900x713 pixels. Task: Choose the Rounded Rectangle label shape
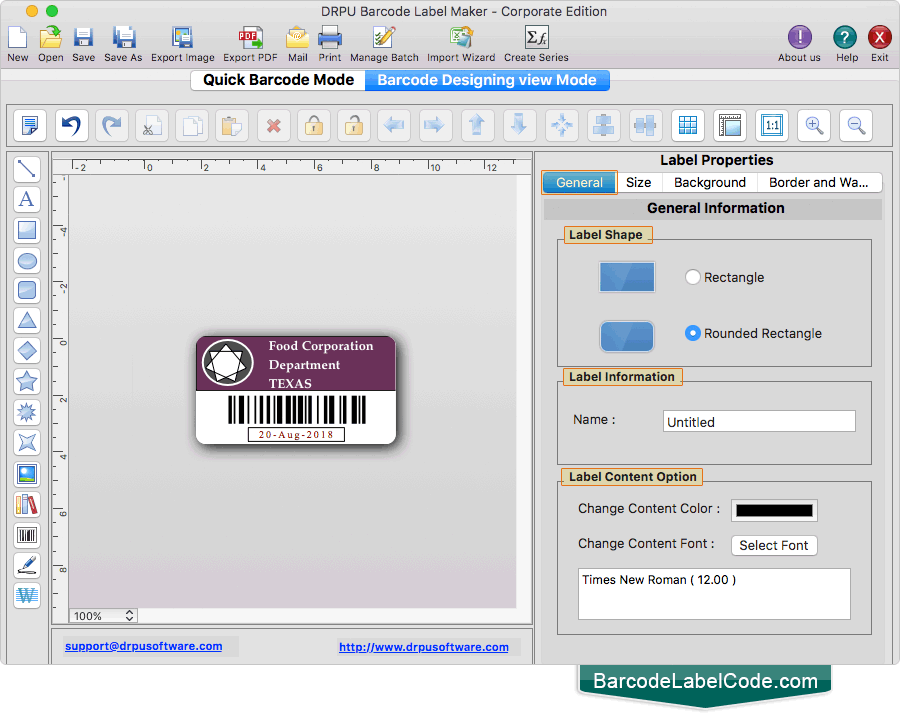pyautogui.click(x=693, y=333)
